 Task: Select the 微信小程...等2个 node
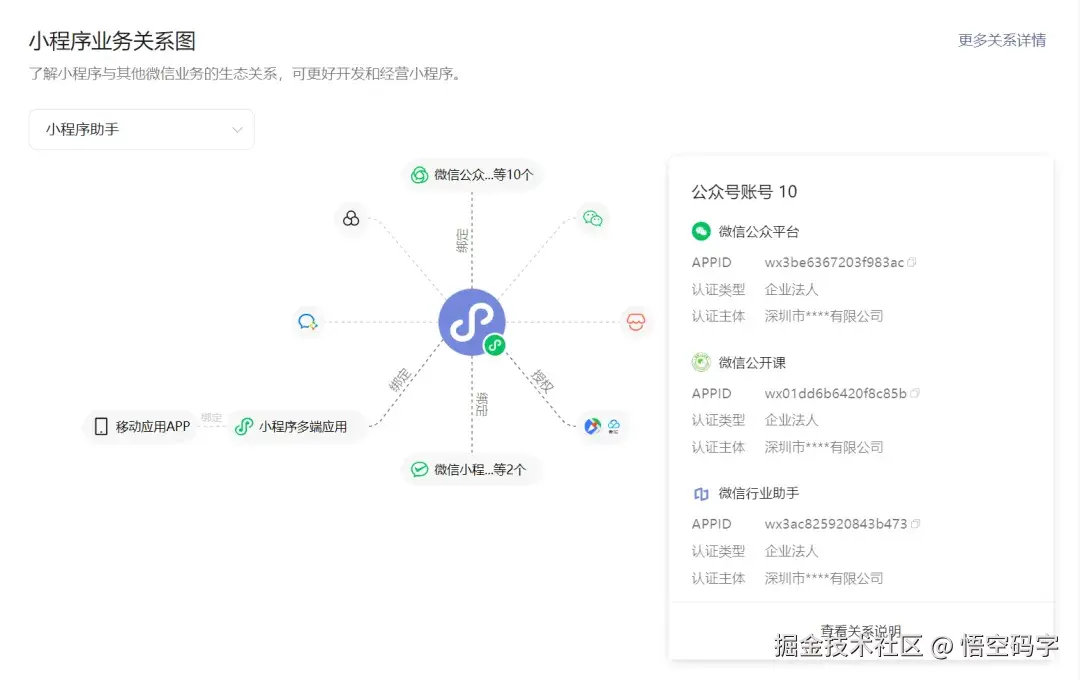point(470,469)
